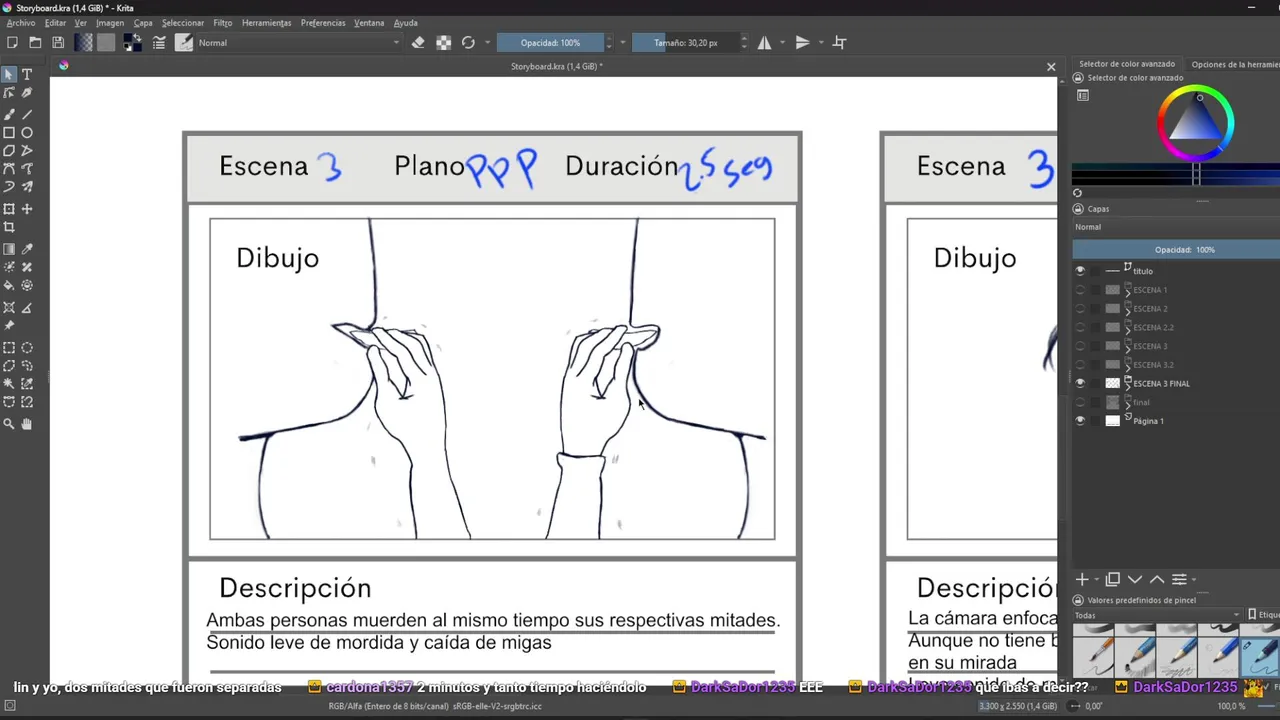This screenshot has height=720, width=1280.
Task: Select the crop tool
Action: pos(9,227)
